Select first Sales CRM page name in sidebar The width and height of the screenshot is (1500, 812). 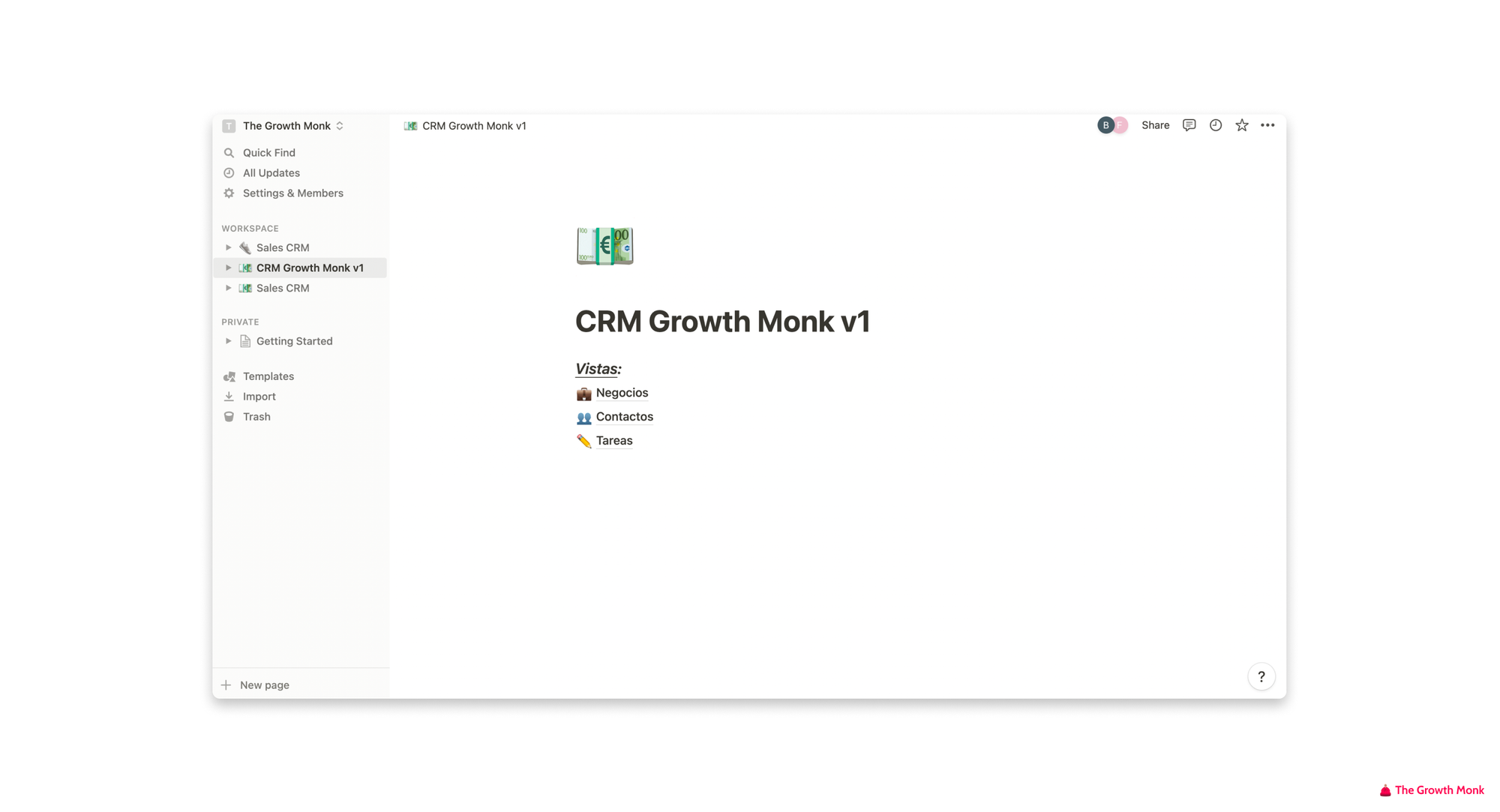[x=283, y=247]
